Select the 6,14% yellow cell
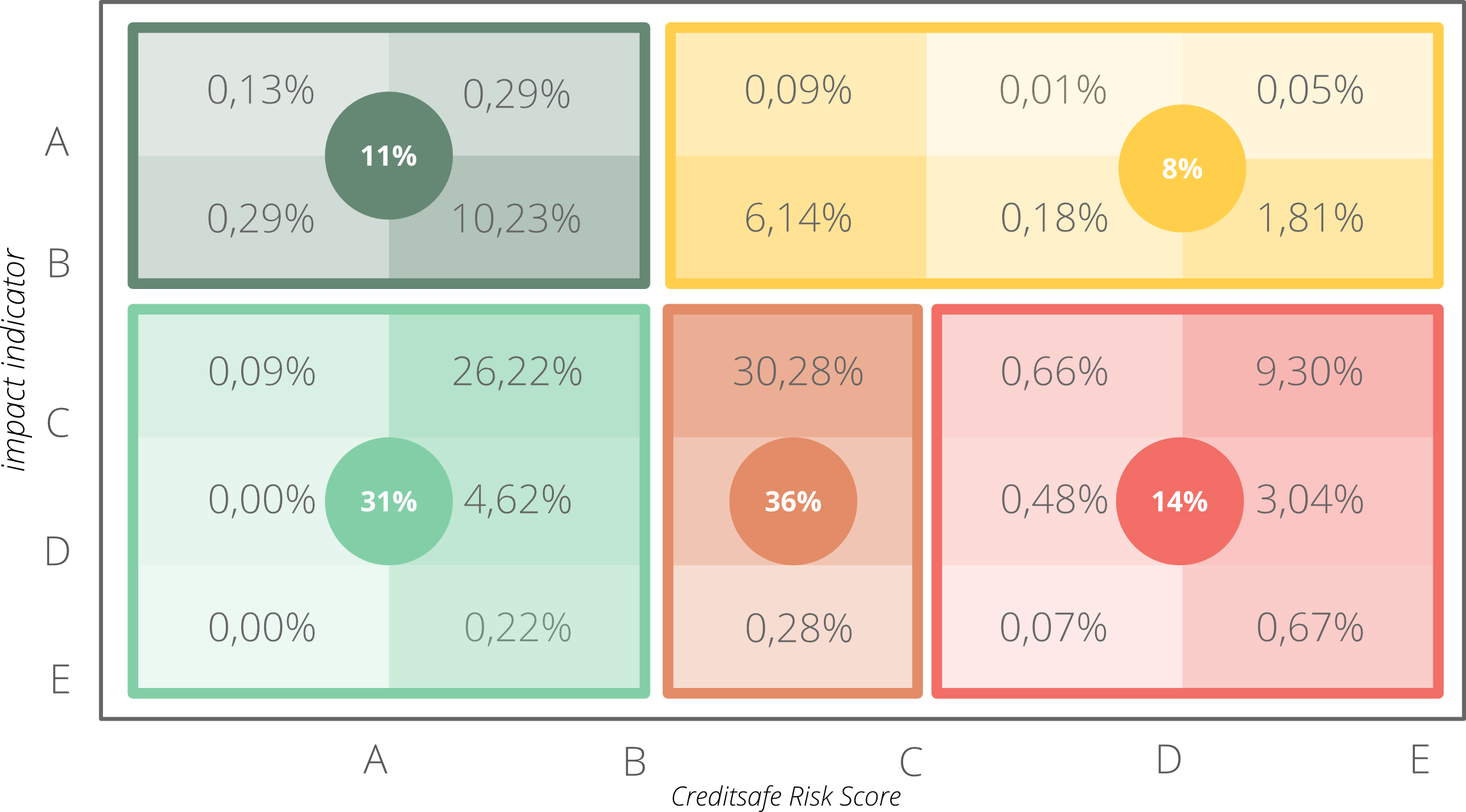 click(798, 218)
